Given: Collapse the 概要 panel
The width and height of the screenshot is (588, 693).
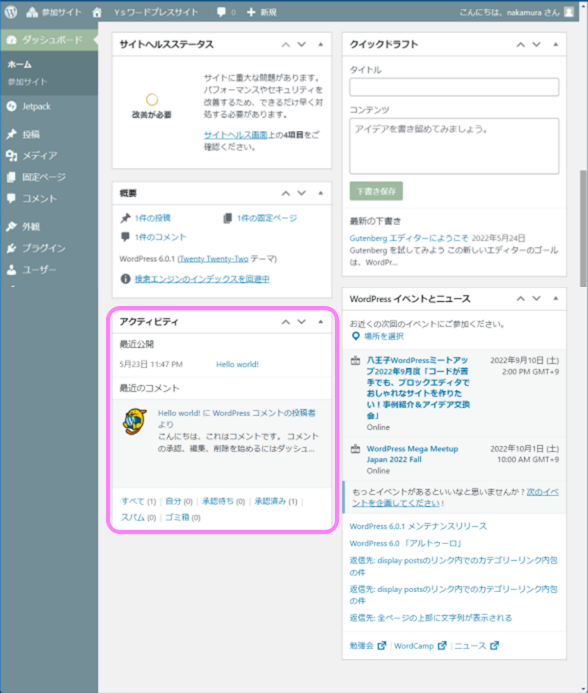Looking at the screenshot, I should (x=321, y=193).
